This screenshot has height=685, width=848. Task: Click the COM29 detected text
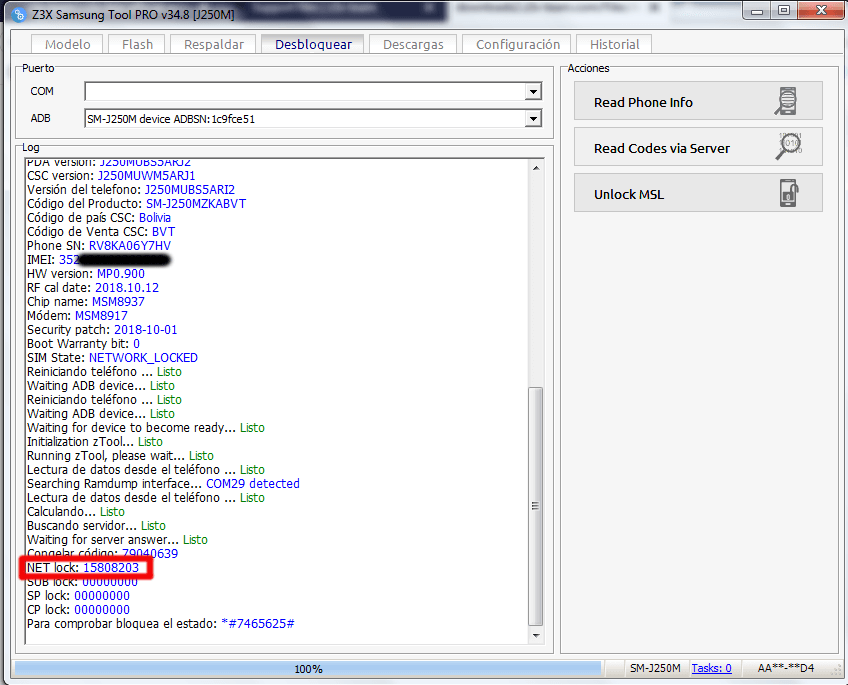[x=253, y=484]
